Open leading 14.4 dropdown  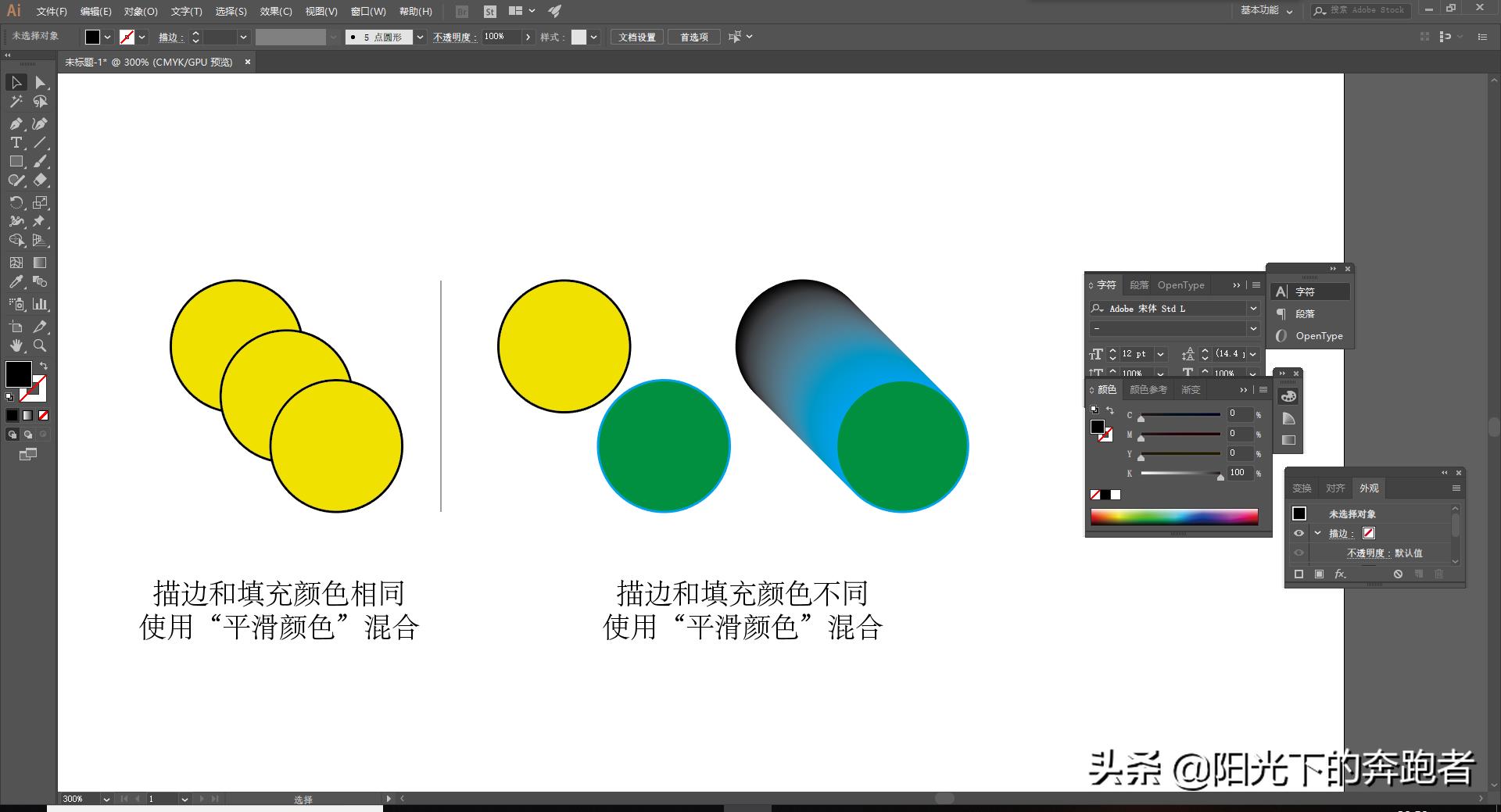coord(1252,354)
